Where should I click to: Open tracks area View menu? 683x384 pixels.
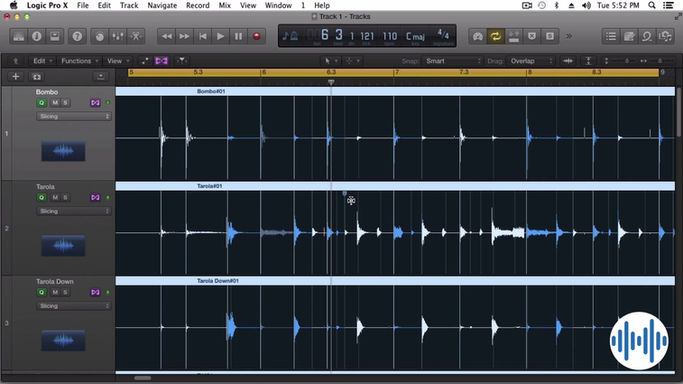click(x=118, y=61)
